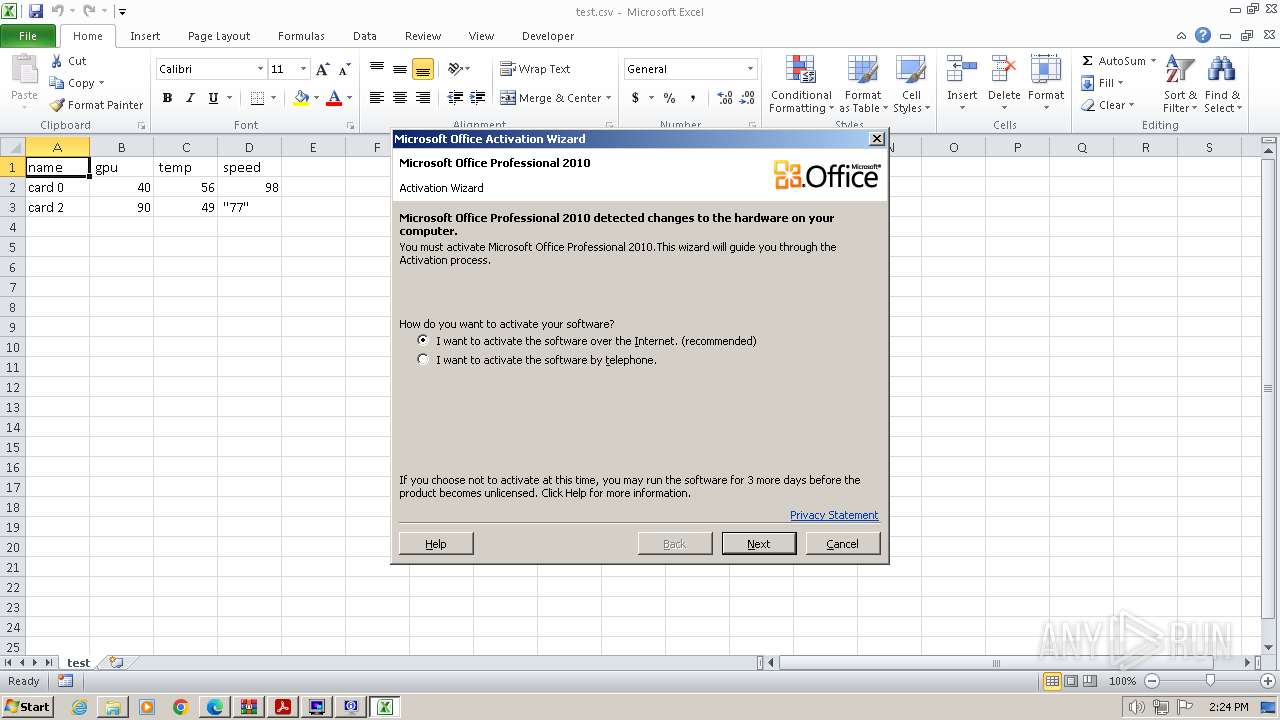Open the Font Color dropdown arrow

point(349,98)
